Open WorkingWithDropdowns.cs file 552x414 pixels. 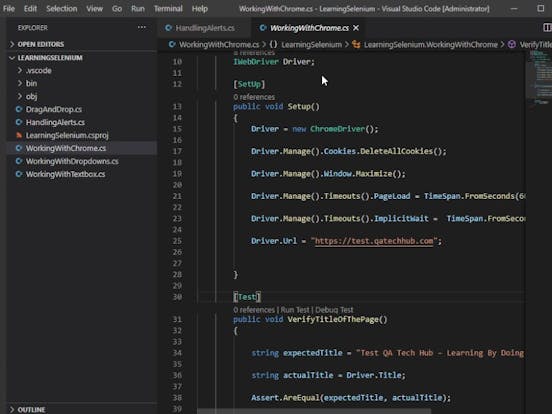tap(72, 161)
